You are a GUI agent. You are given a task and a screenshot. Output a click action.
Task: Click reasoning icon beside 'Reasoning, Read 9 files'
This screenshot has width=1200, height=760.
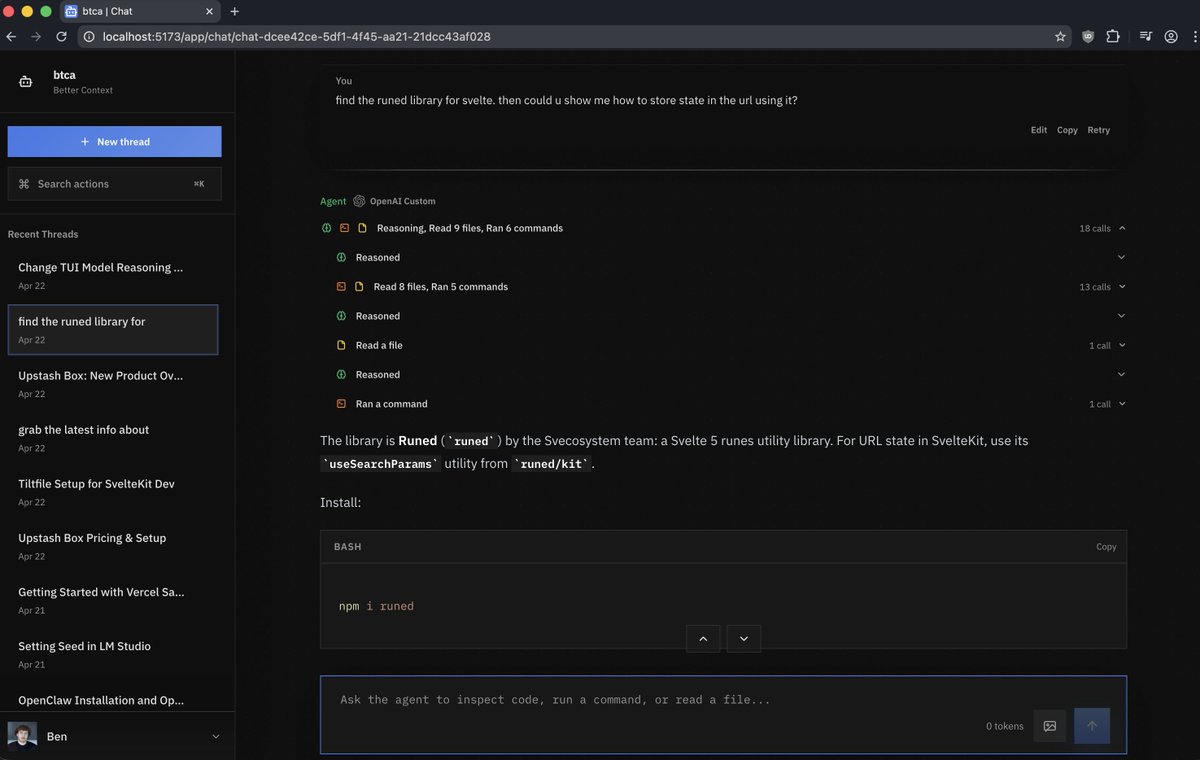pyautogui.click(x=326, y=228)
